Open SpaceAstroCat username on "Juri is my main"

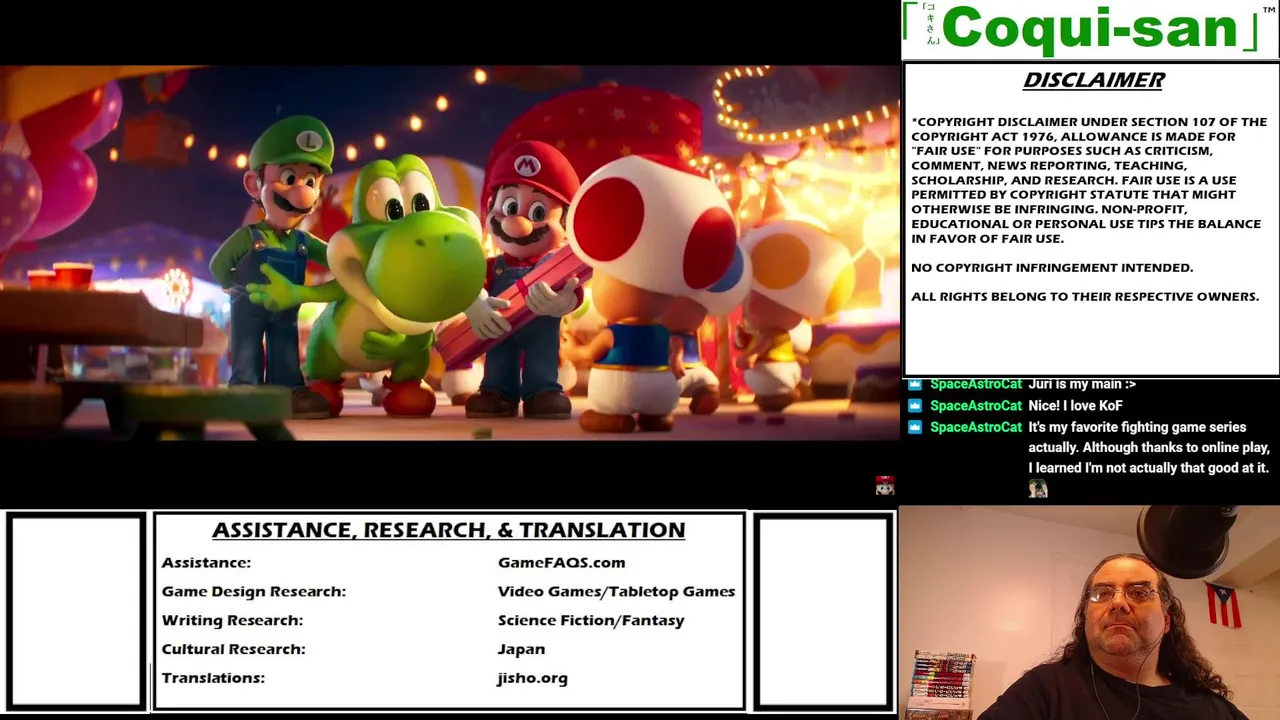(976, 384)
